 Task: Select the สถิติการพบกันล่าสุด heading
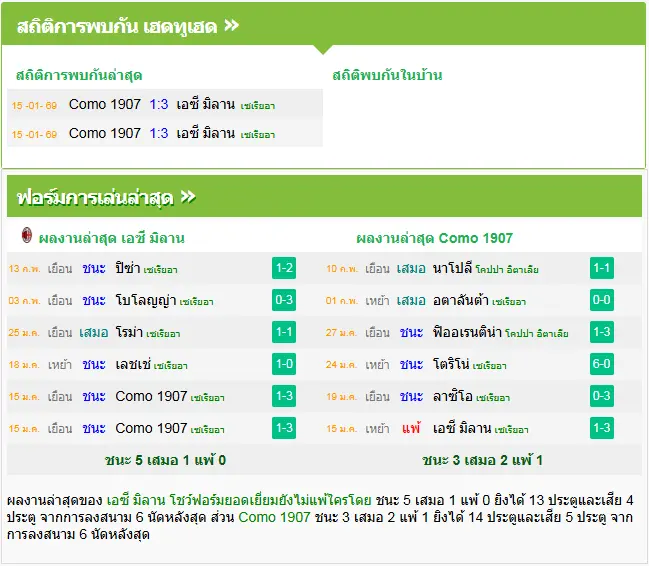[x=79, y=75]
